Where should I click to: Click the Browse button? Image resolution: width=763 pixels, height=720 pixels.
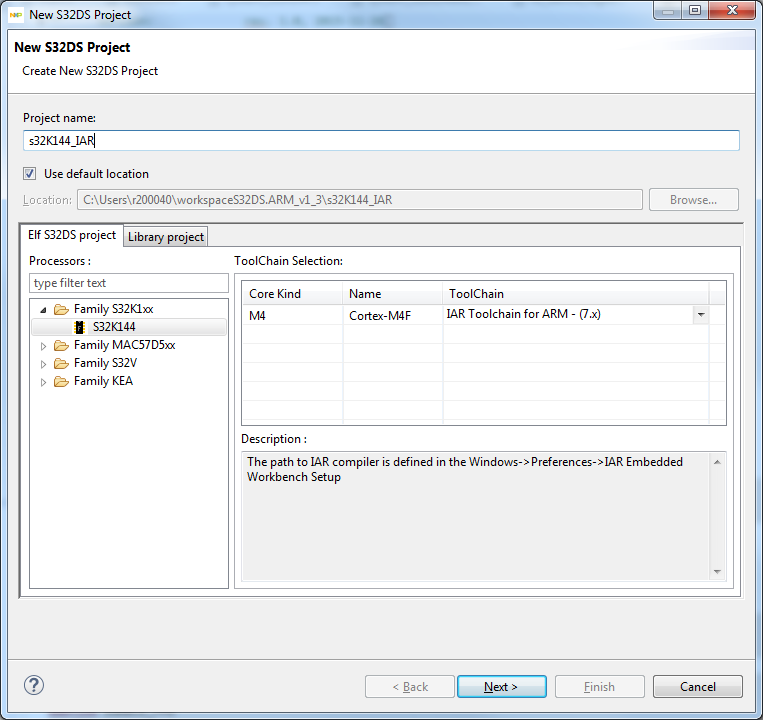[693, 200]
